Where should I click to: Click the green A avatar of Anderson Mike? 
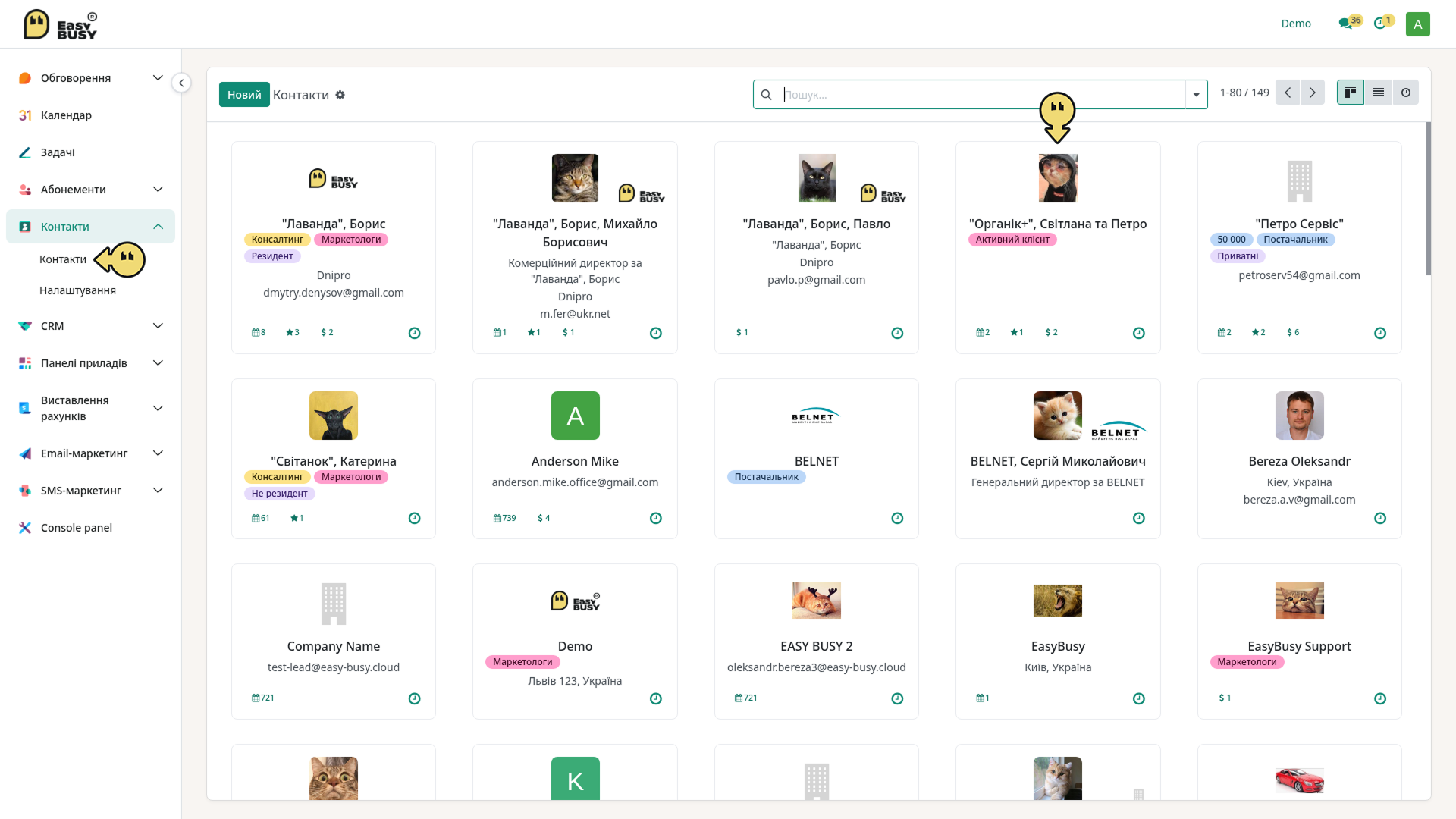(575, 416)
